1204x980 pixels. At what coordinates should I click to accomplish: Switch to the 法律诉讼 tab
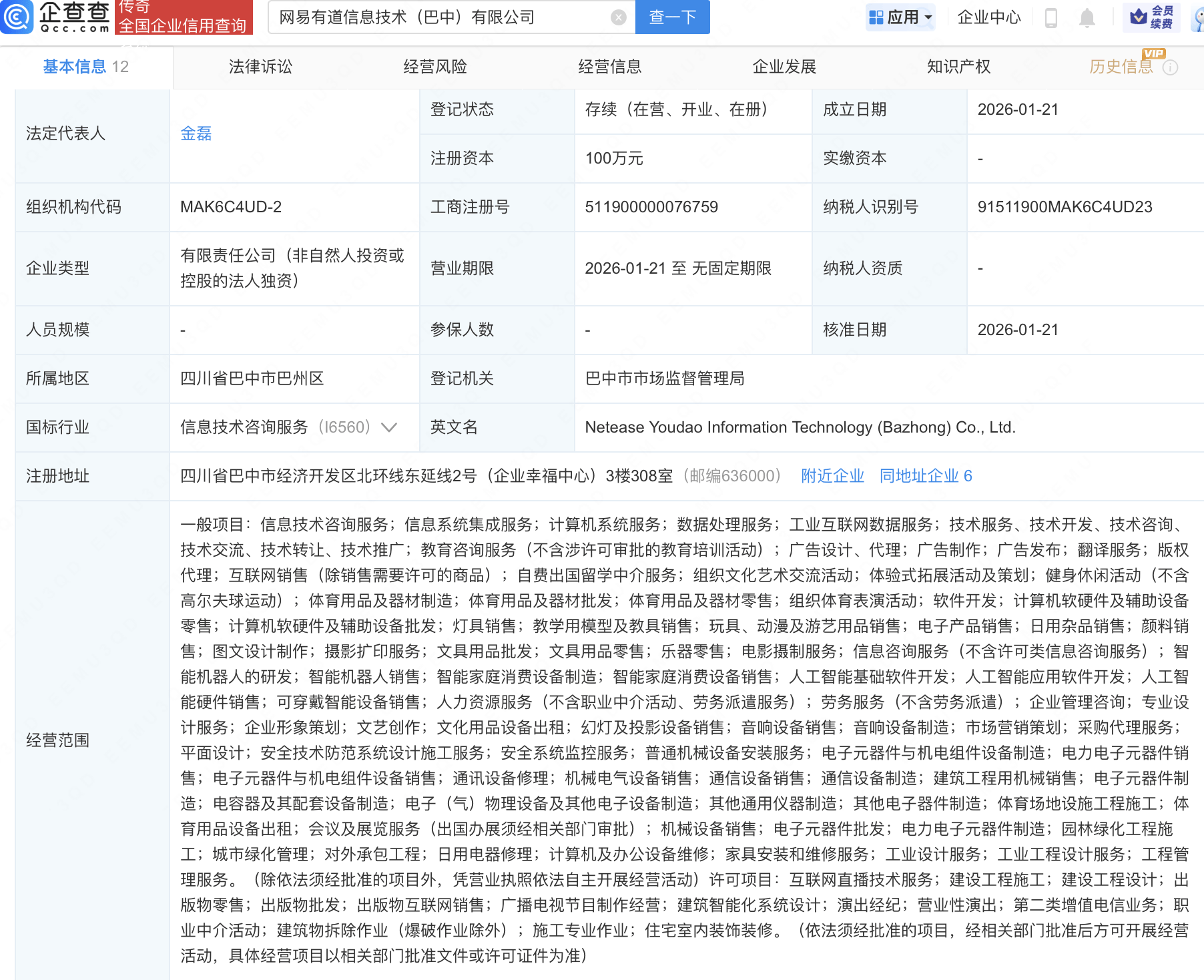(260, 67)
